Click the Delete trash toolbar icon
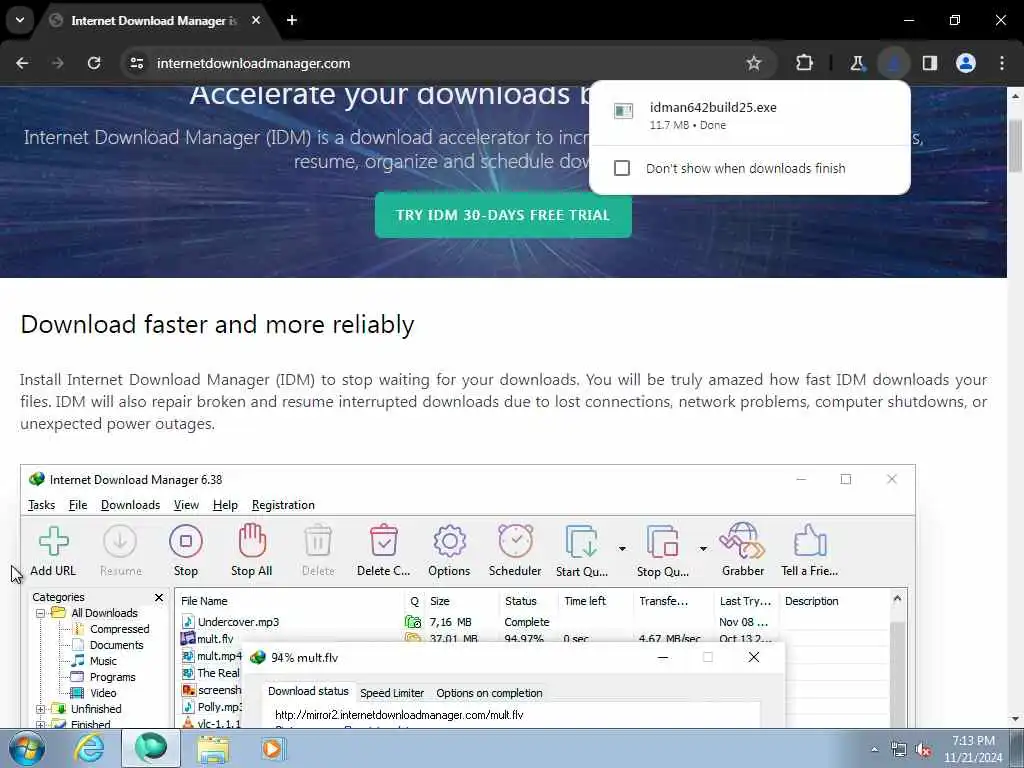1024x768 pixels. (x=318, y=541)
